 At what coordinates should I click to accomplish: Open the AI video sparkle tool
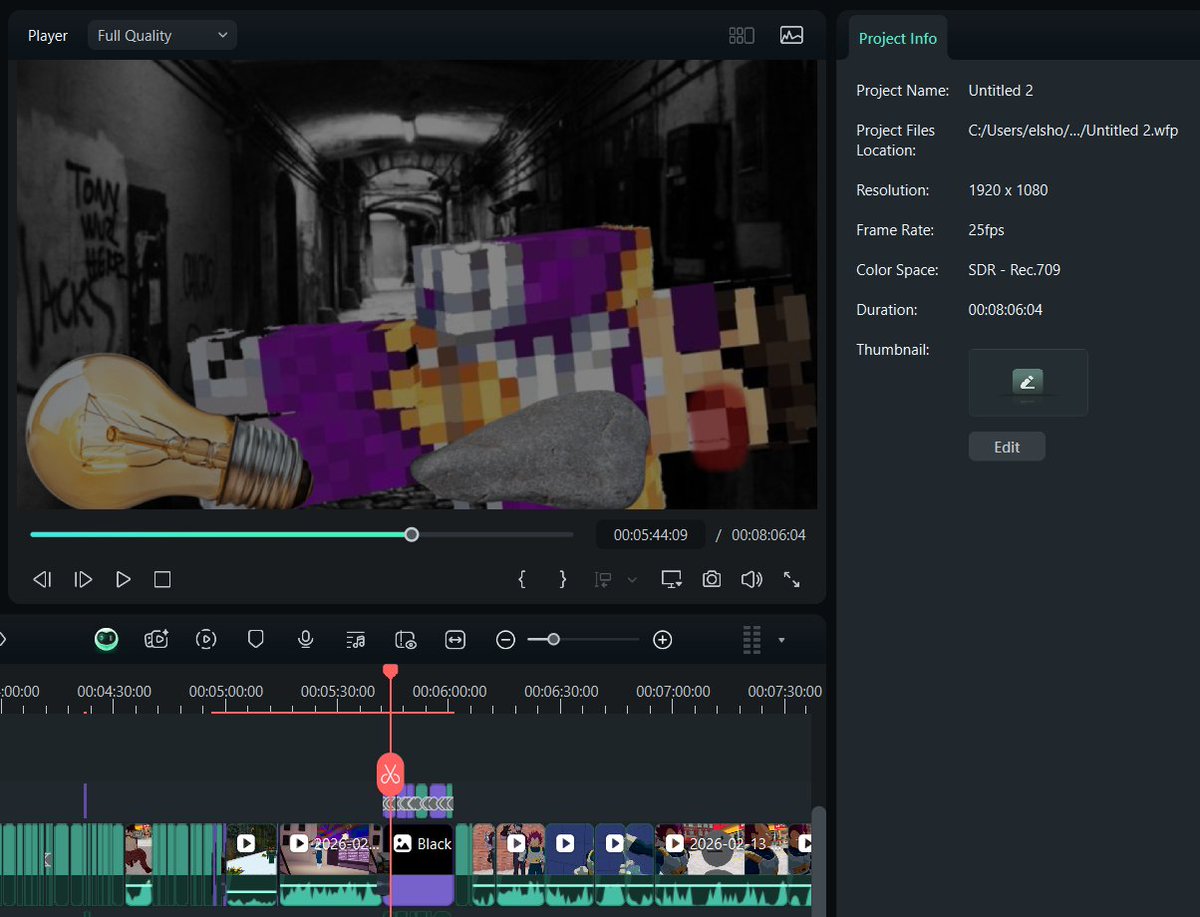click(157, 639)
